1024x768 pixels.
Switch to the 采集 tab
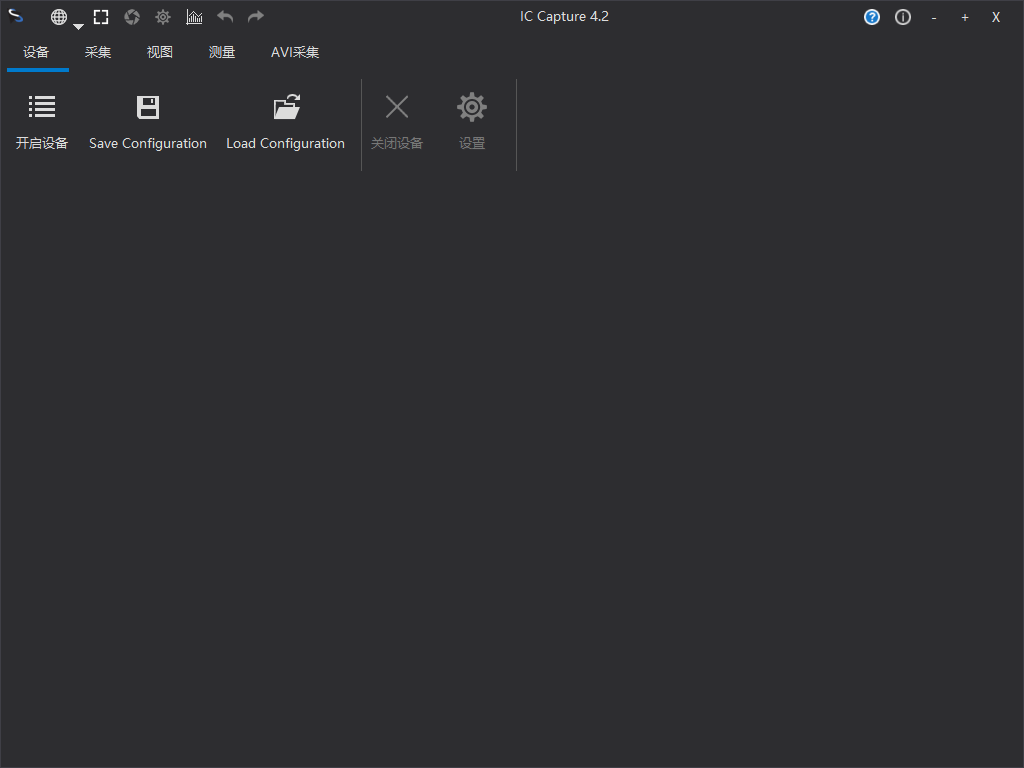pyautogui.click(x=98, y=52)
